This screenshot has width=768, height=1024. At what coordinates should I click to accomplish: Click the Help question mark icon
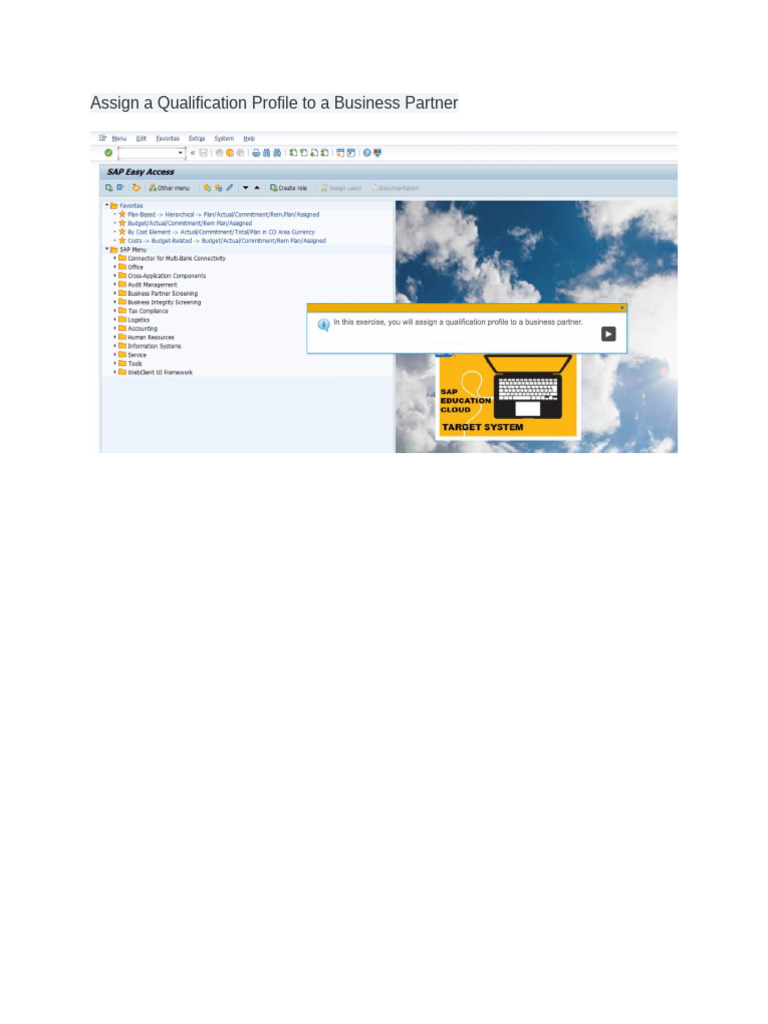(367, 153)
